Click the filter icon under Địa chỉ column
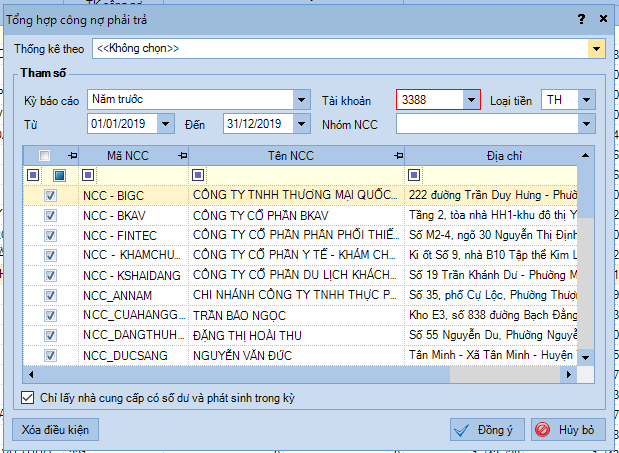619x453 pixels. 414,175
